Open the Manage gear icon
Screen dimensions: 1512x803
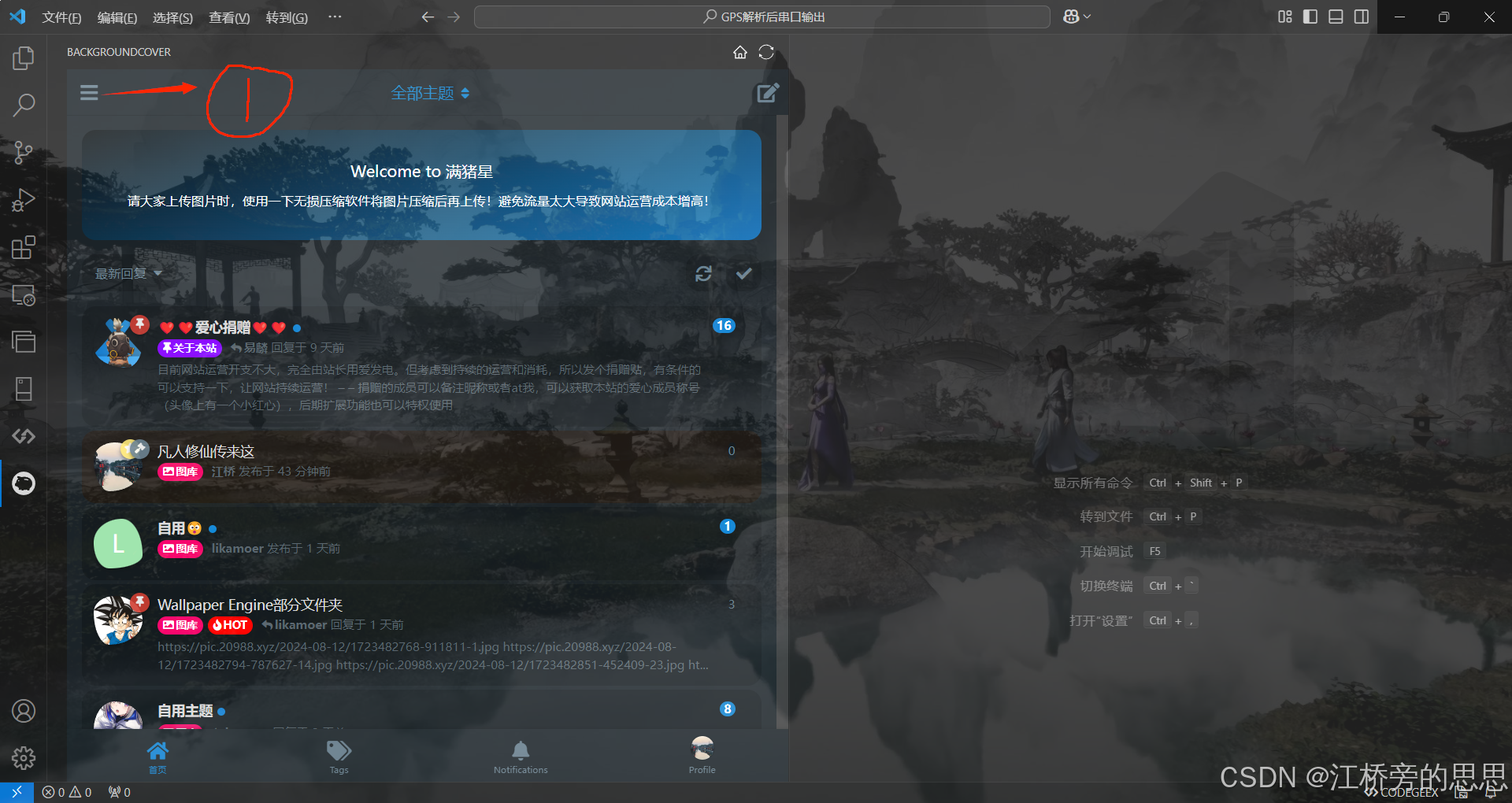(24, 758)
